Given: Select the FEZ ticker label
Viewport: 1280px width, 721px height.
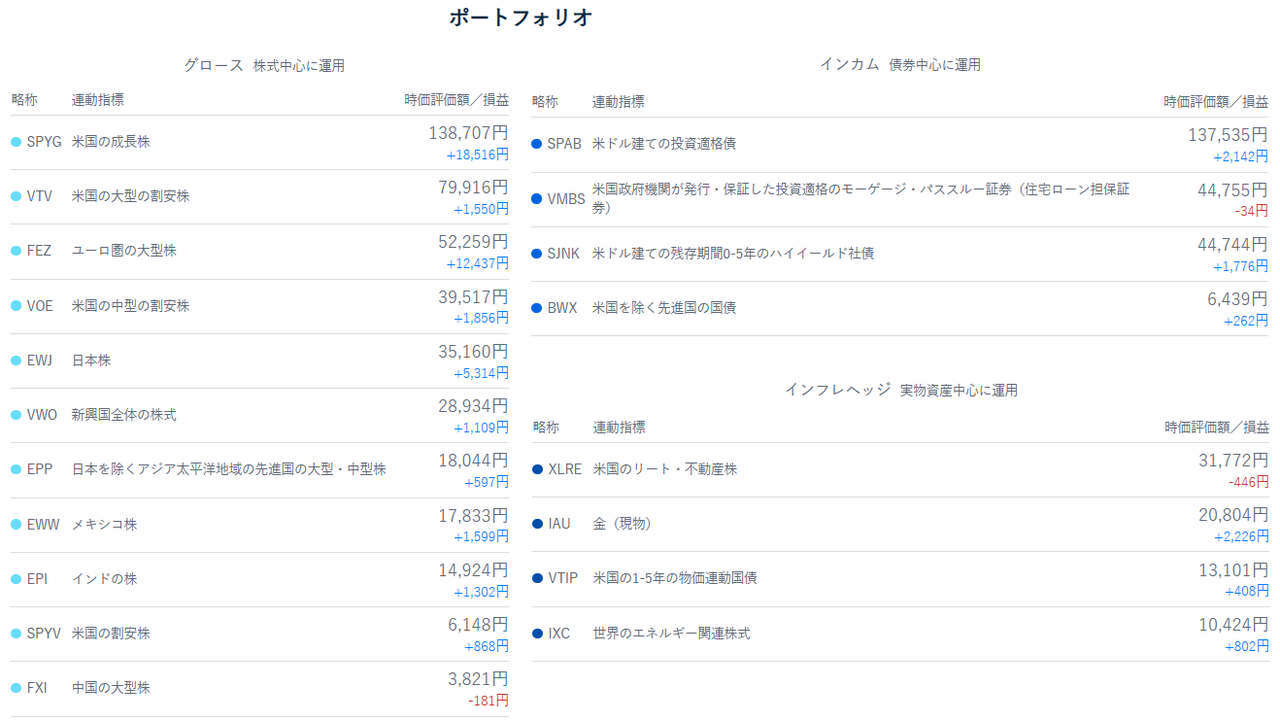Looking at the screenshot, I should [x=39, y=251].
